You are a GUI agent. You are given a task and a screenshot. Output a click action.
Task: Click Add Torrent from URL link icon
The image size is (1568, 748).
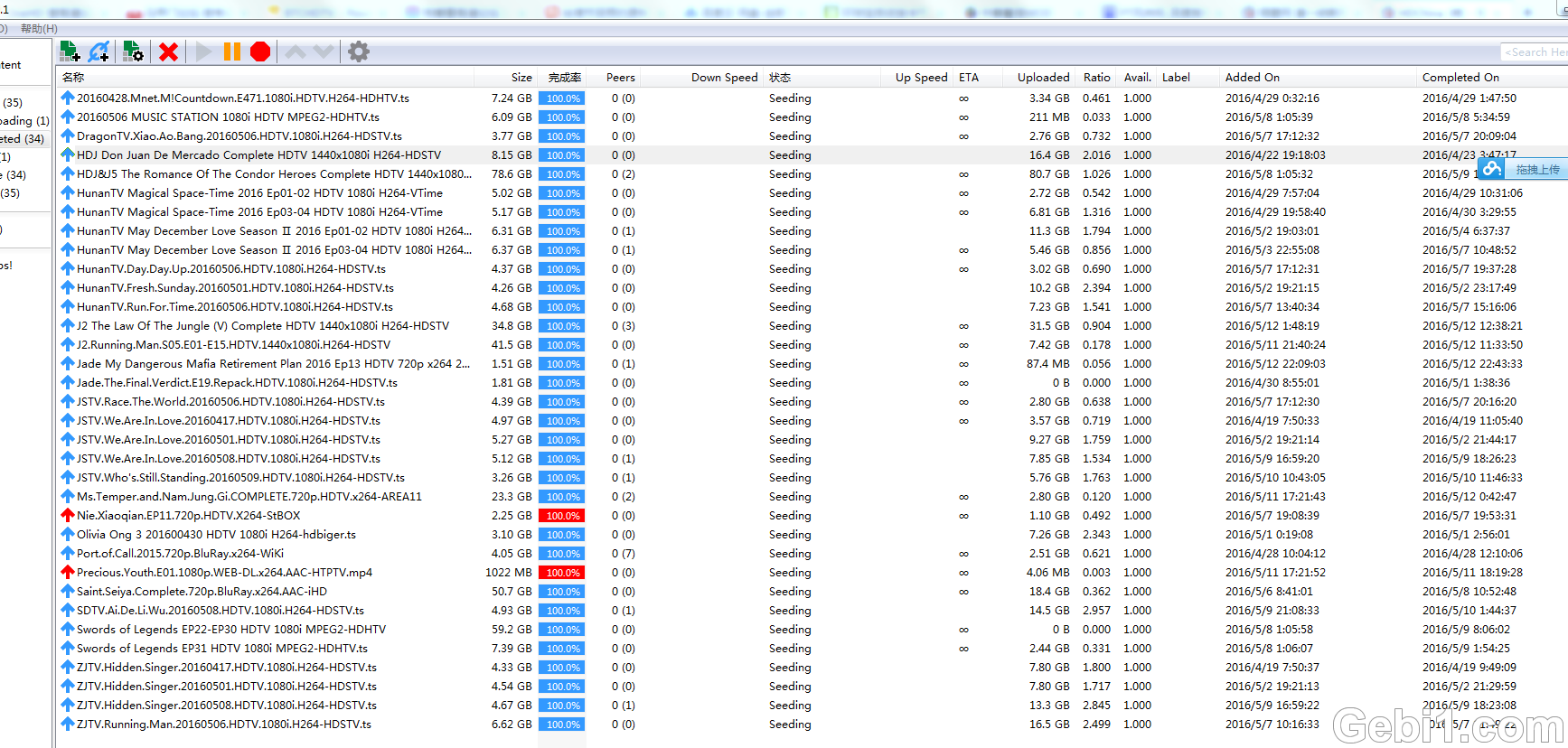(99, 51)
